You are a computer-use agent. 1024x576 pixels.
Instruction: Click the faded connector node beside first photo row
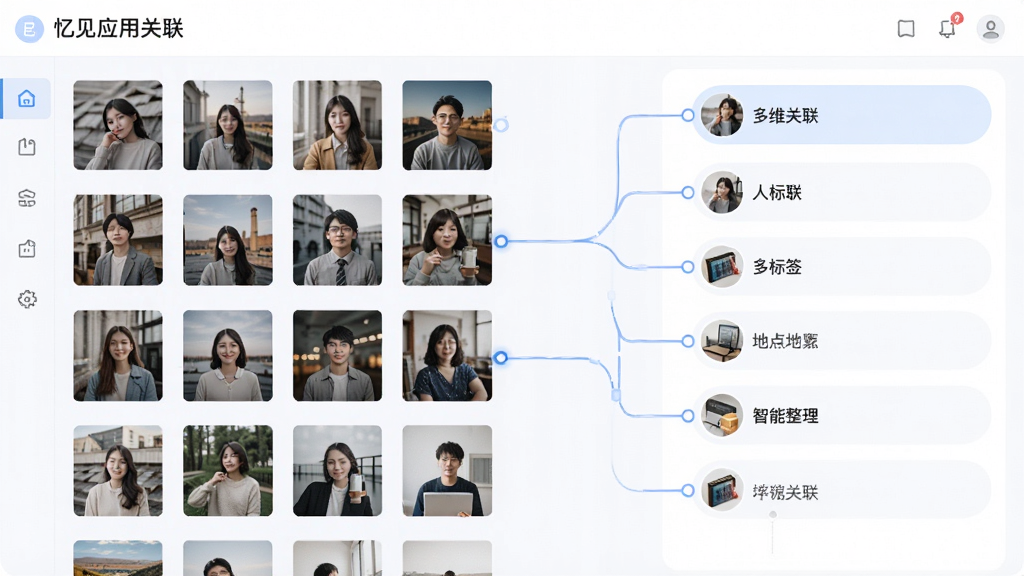[x=501, y=125]
